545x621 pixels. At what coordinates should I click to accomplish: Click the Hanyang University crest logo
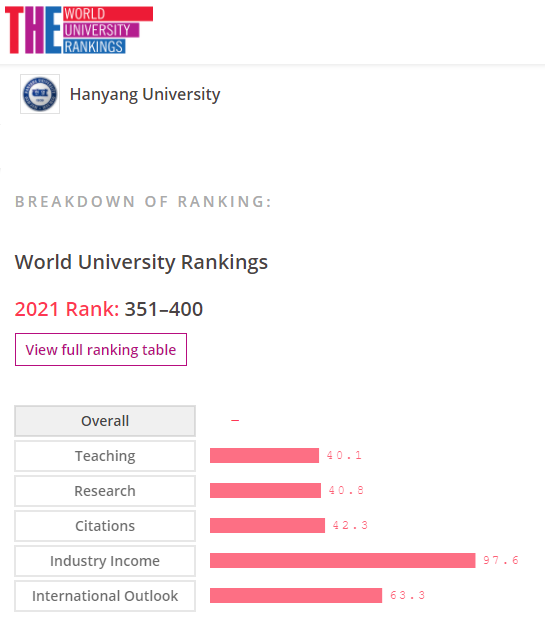(40, 94)
